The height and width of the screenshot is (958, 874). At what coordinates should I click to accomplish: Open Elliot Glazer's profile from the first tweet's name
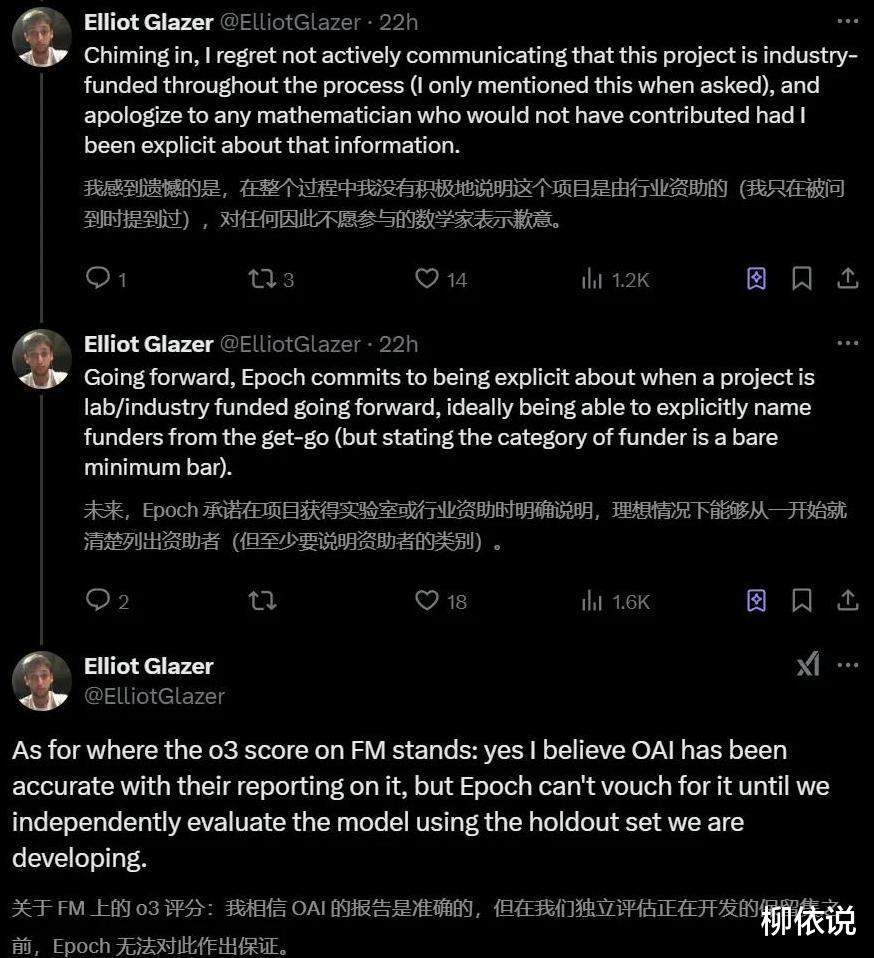[148, 22]
